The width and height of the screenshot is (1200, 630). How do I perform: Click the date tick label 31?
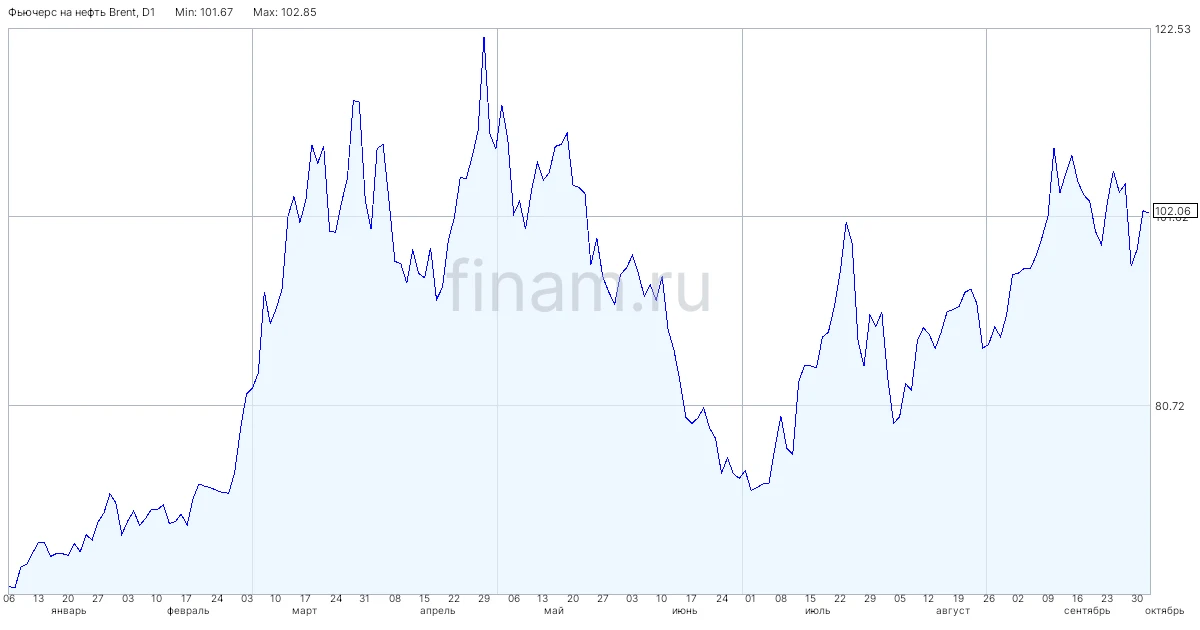tap(365, 598)
